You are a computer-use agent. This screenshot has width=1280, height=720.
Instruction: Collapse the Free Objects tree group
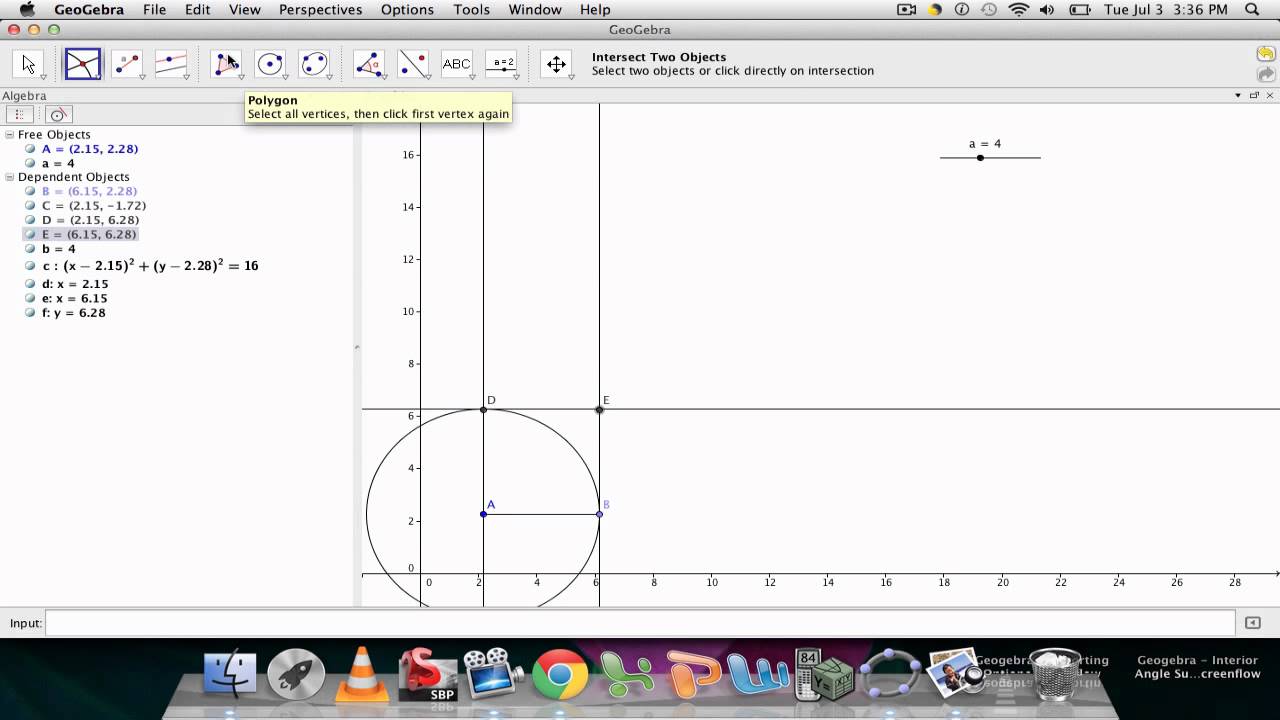click(x=10, y=134)
